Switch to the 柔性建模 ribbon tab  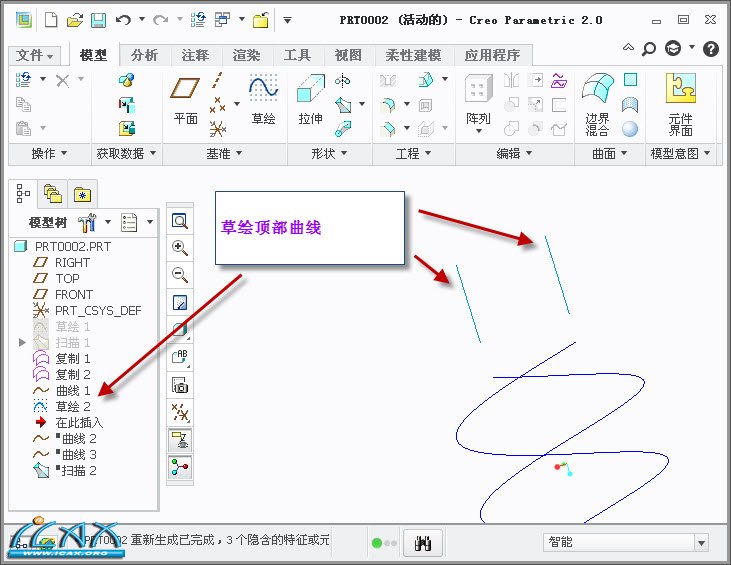[x=413, y=55]
